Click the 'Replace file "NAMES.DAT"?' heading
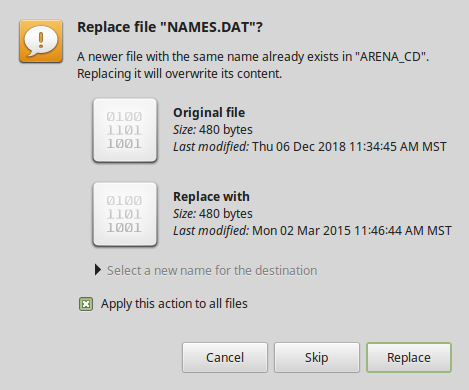Screen dimensions: 469x390 point(170,27)
